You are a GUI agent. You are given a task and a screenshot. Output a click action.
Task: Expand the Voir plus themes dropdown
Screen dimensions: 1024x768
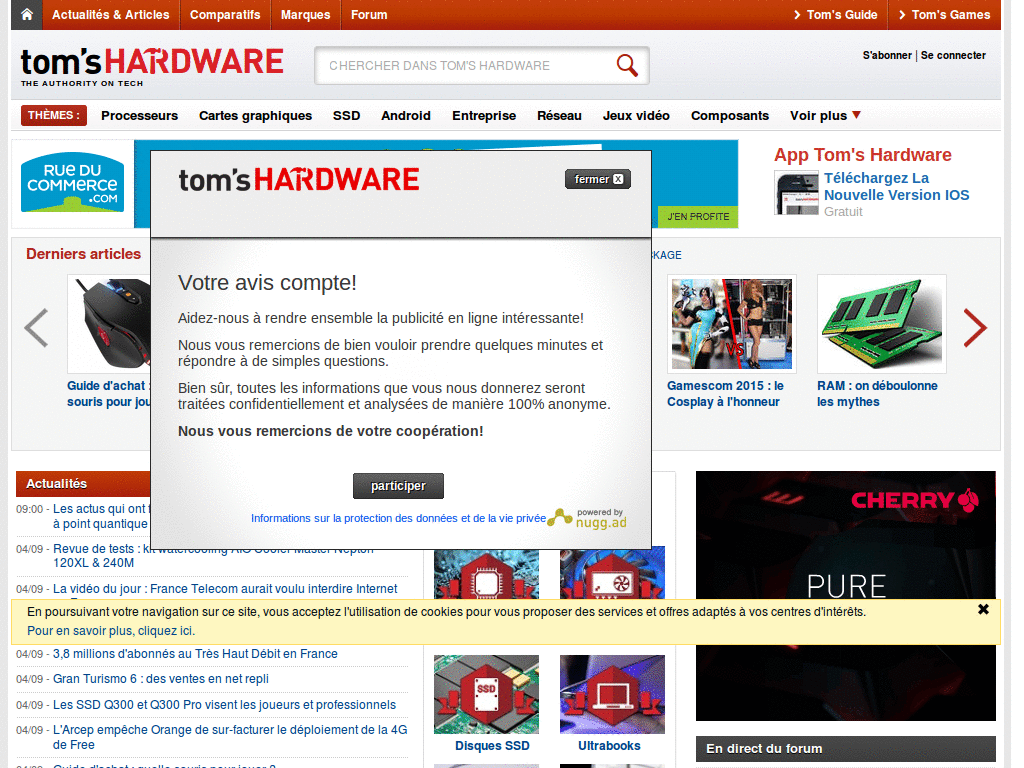[x=824, y=115]
